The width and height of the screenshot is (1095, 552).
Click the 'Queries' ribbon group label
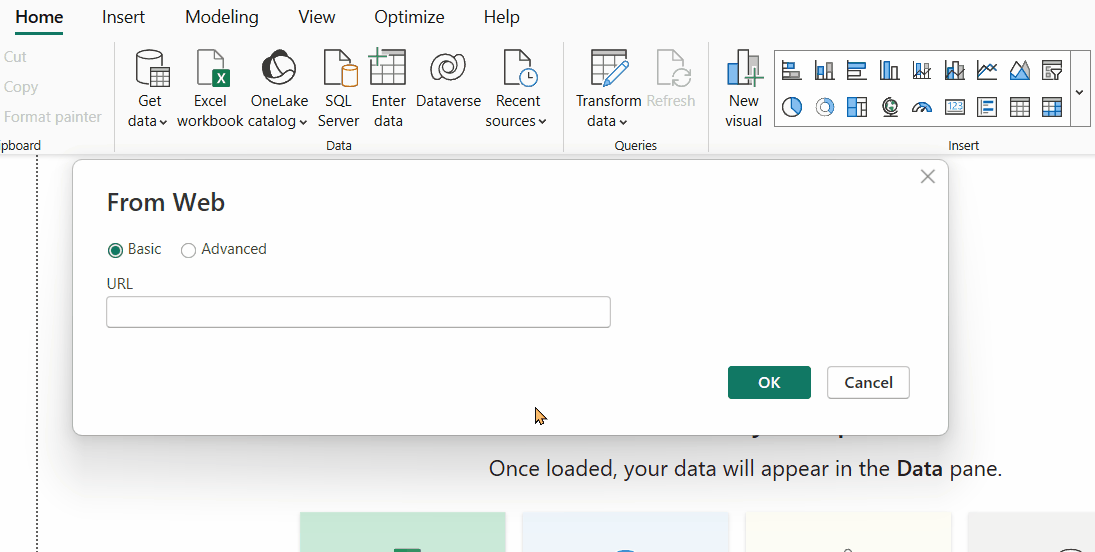tap(635, 145)
